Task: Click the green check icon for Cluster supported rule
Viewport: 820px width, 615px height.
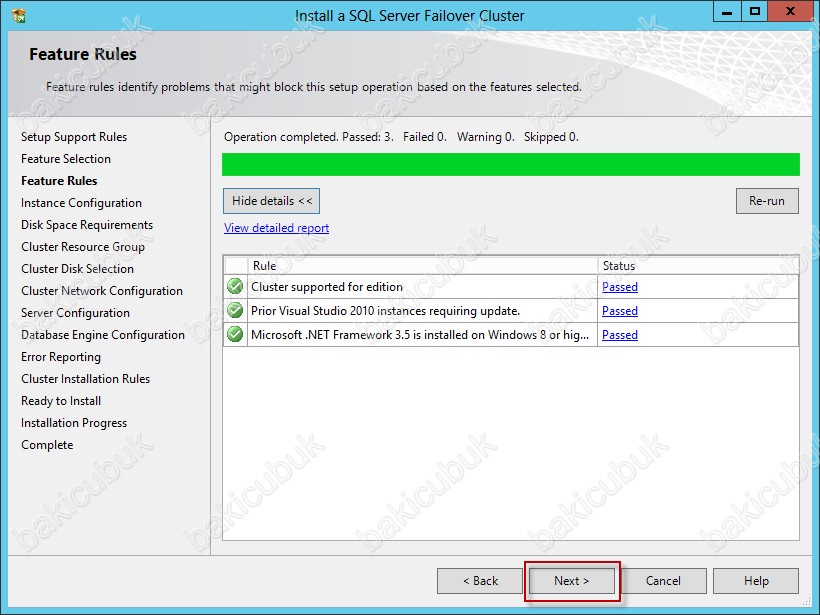Action: (235, 287)
